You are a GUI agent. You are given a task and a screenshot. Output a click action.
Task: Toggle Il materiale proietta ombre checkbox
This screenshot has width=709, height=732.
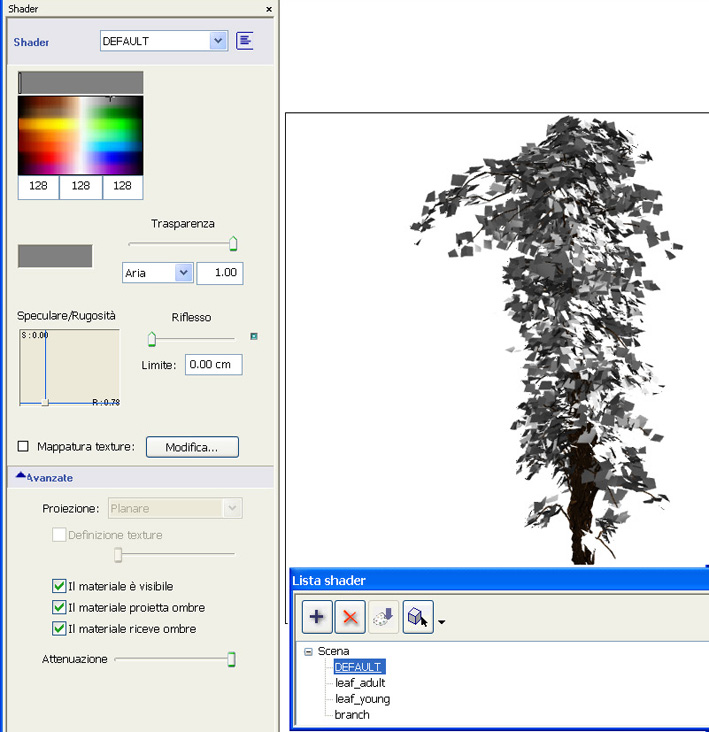coord(59,607)
